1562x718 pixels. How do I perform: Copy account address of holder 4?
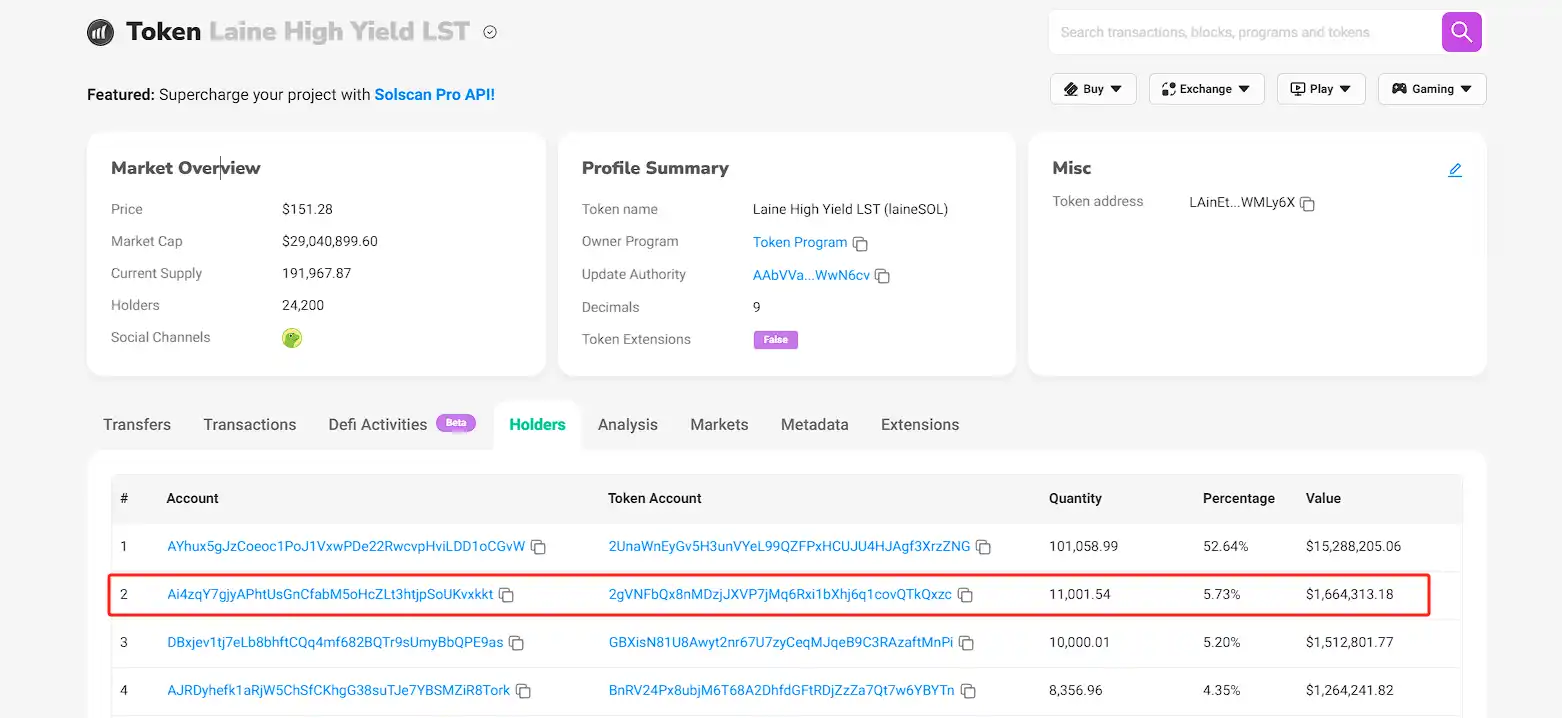click(x=523, y=691)
